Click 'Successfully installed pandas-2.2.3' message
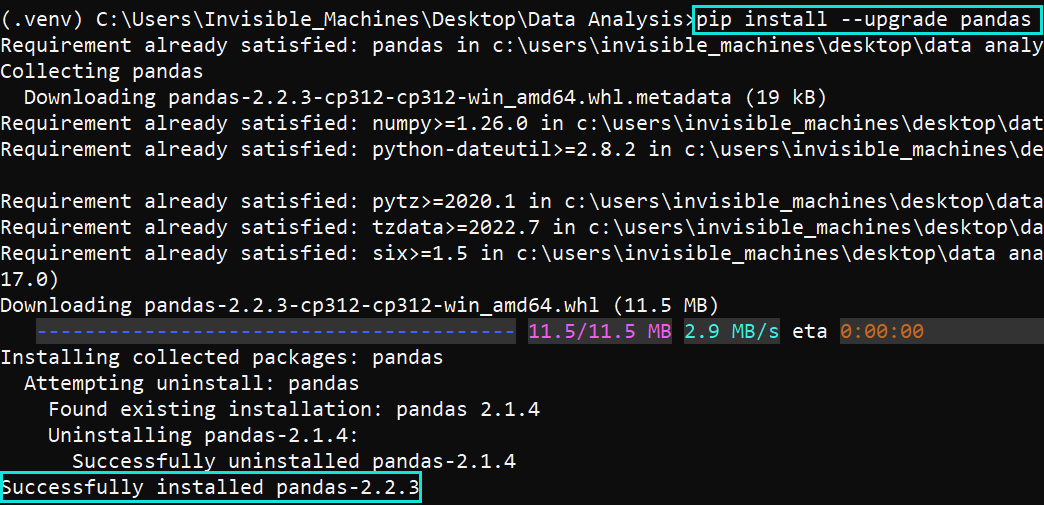 pyautogui.click(x=210, y=488)
